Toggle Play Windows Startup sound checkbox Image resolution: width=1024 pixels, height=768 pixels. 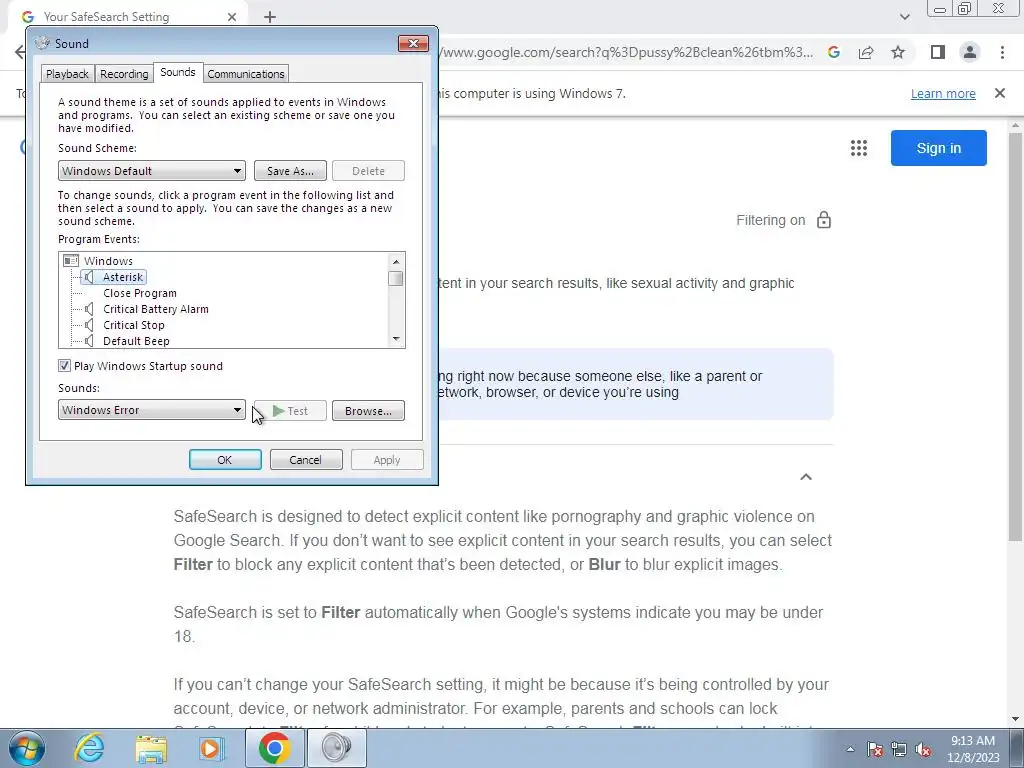click(x=64, y=366)
